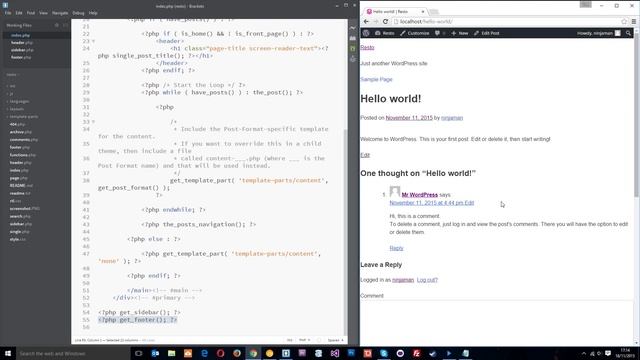Open Task View on the taskbar
The height and width of the screenshot is (360, 640).
[x=138, y=353]
